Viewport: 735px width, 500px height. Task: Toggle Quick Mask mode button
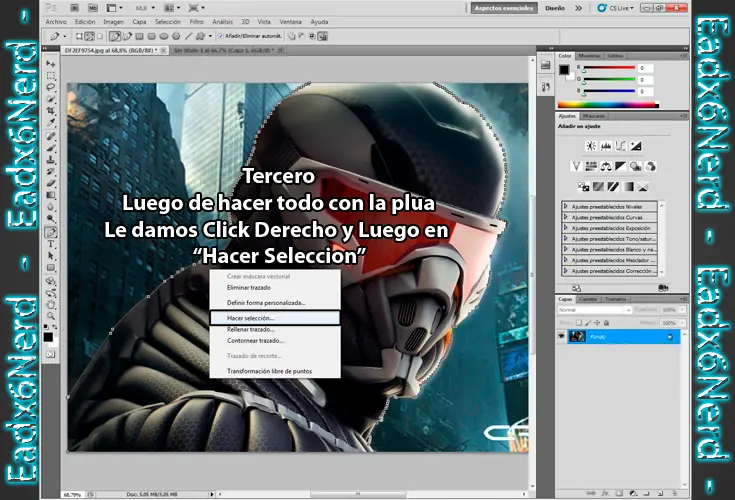tap(51, 354)
